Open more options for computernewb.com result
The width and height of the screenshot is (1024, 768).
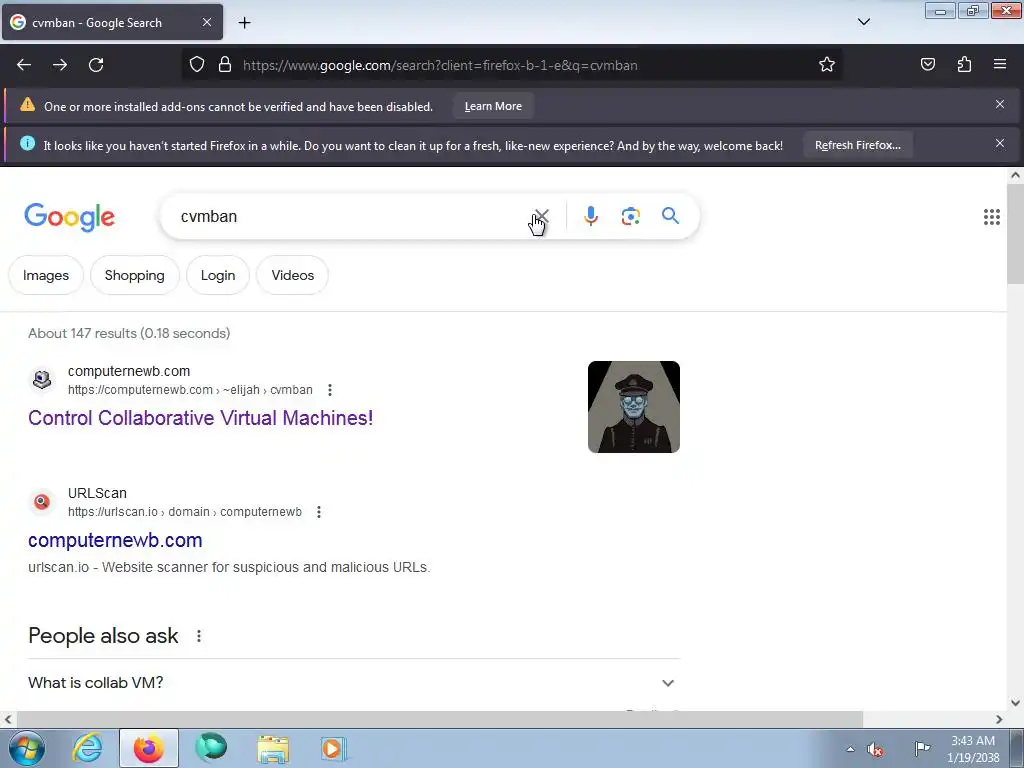coord(330,390)
